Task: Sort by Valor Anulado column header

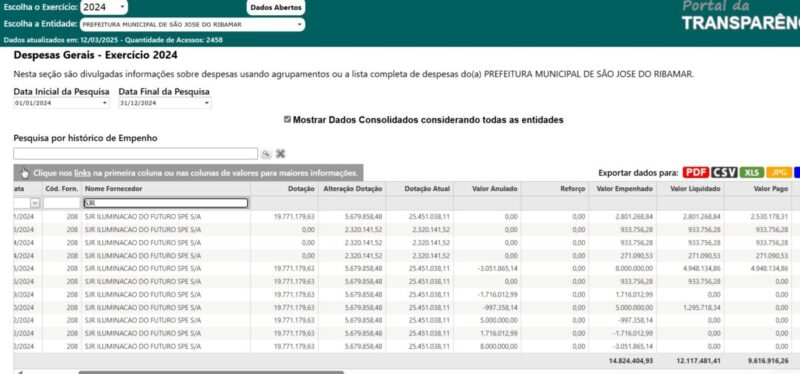Action: point(495,189)
